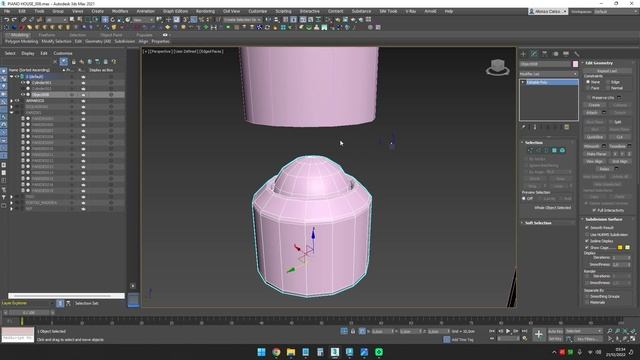Image resolution: width=640 pixels, height=360 pixels.
Task: Click the Zoom Extents viewport icon
Action: point(625,331)
